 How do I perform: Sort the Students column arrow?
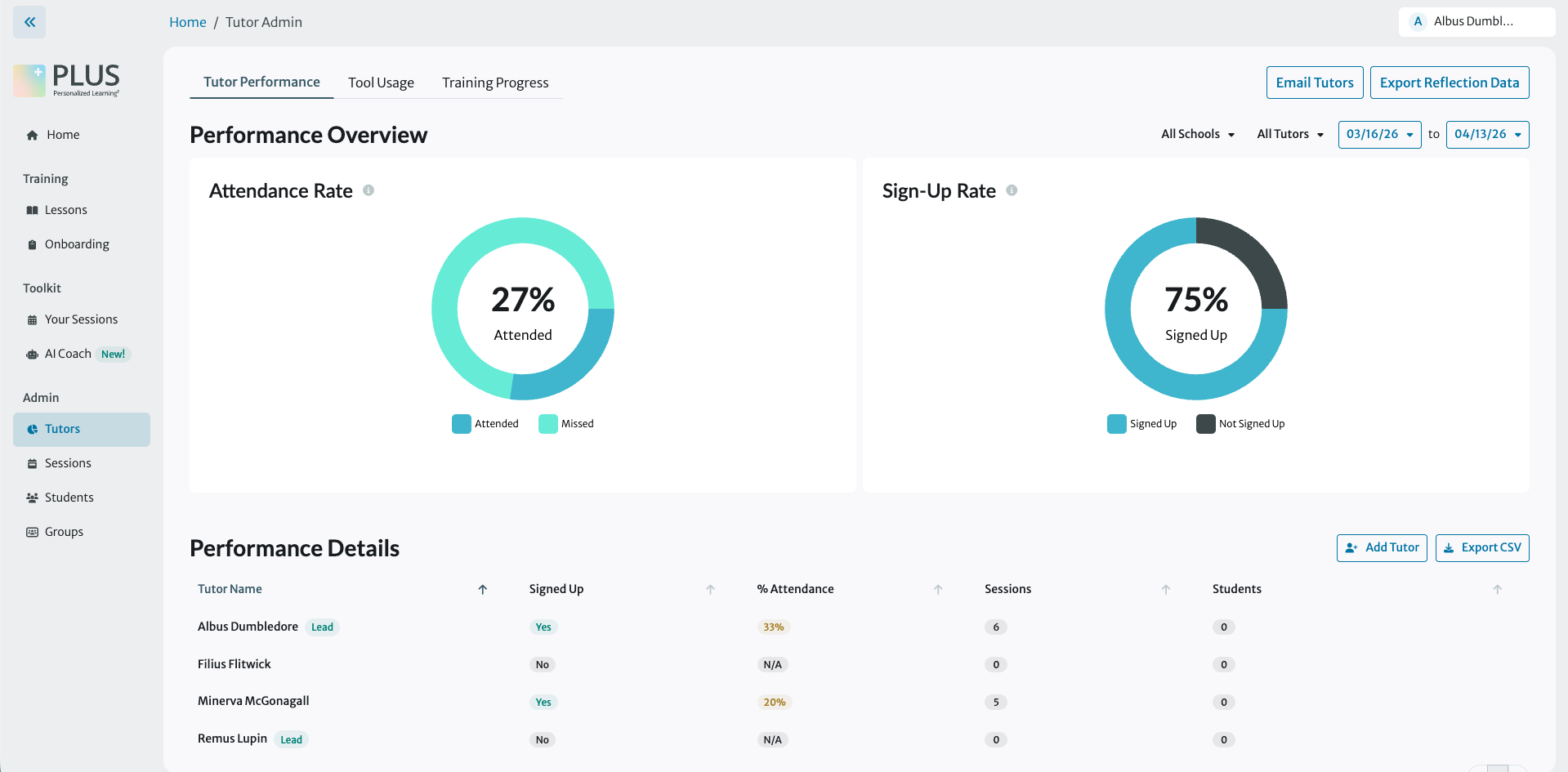[1497, 589]
